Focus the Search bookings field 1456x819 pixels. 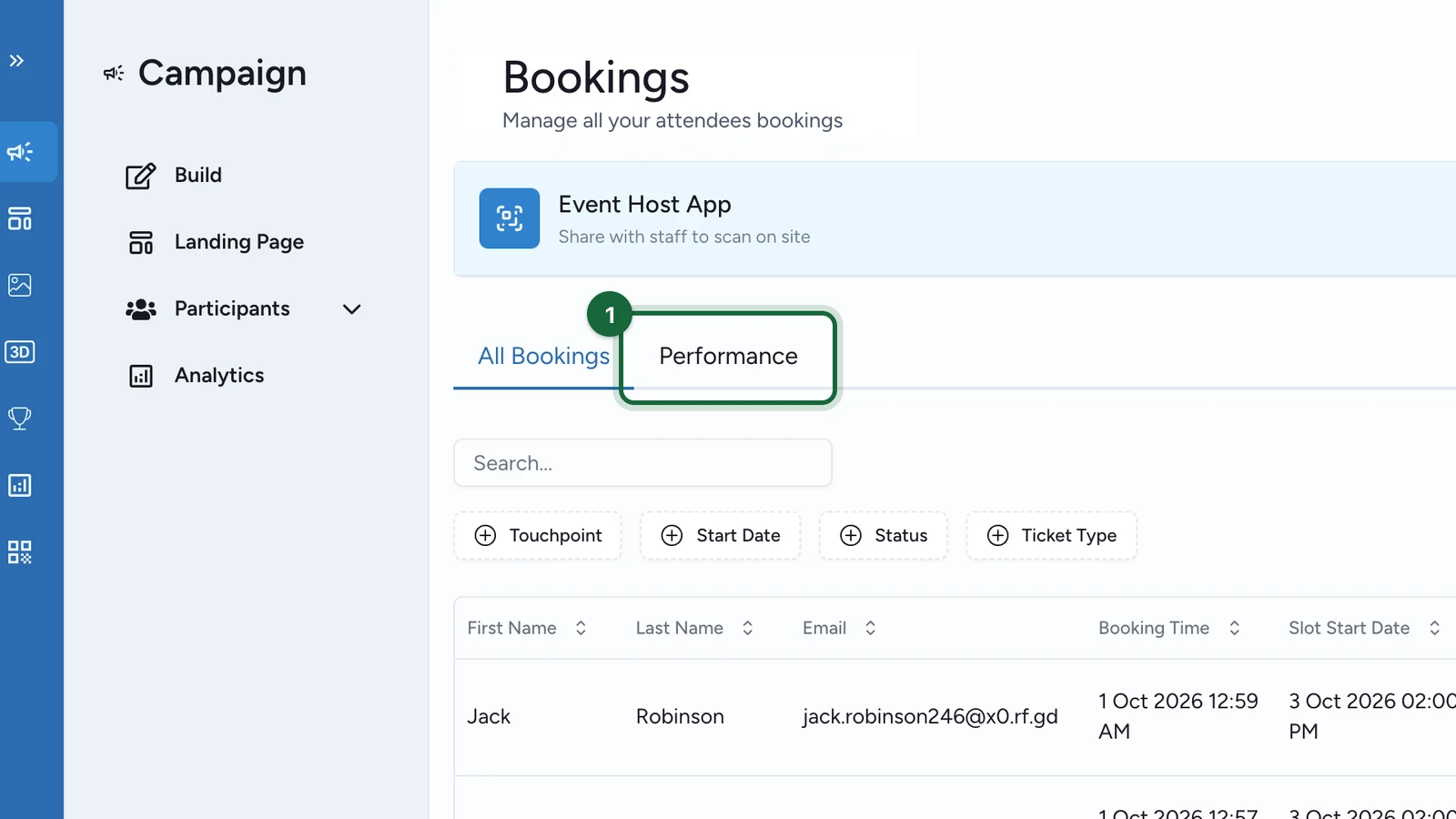coord(642,463)
